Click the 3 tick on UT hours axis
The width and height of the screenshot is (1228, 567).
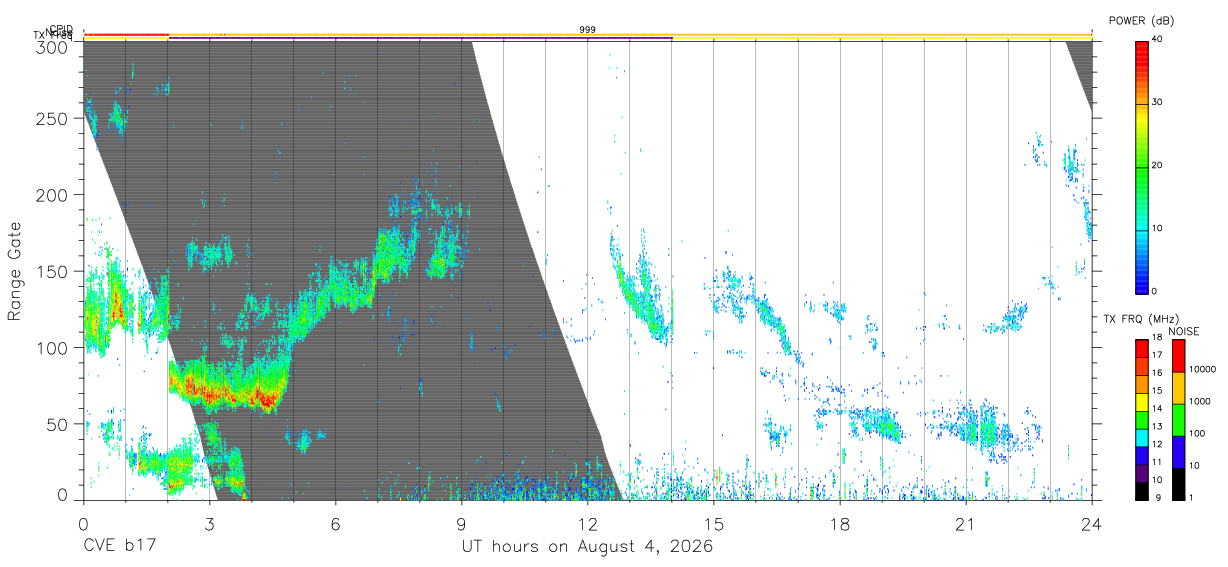tap(209, 523)
